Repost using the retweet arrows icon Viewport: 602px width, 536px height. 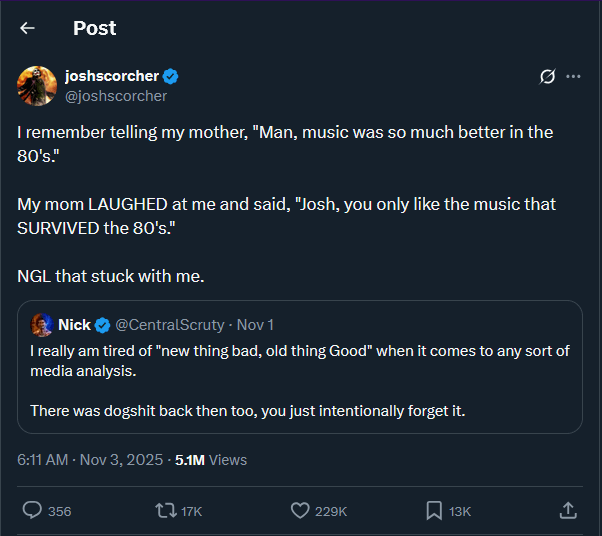pos(166,510)
